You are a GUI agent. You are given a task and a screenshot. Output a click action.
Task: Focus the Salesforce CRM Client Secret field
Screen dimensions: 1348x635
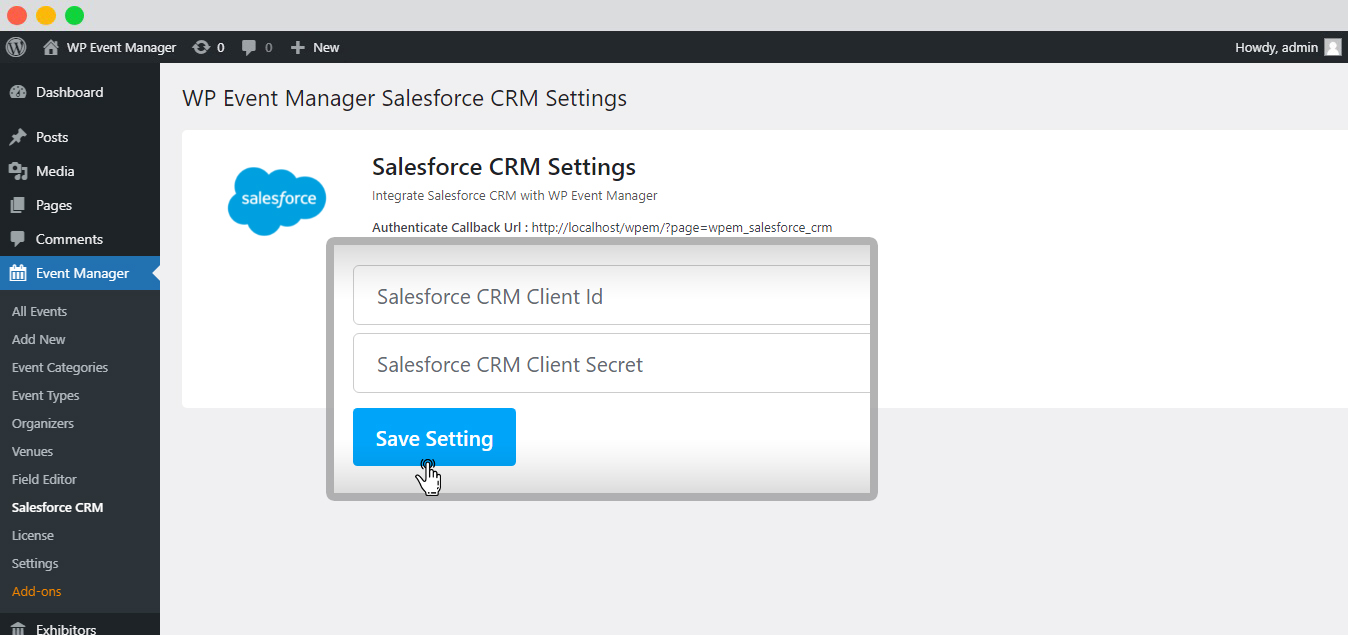(612, 363)
